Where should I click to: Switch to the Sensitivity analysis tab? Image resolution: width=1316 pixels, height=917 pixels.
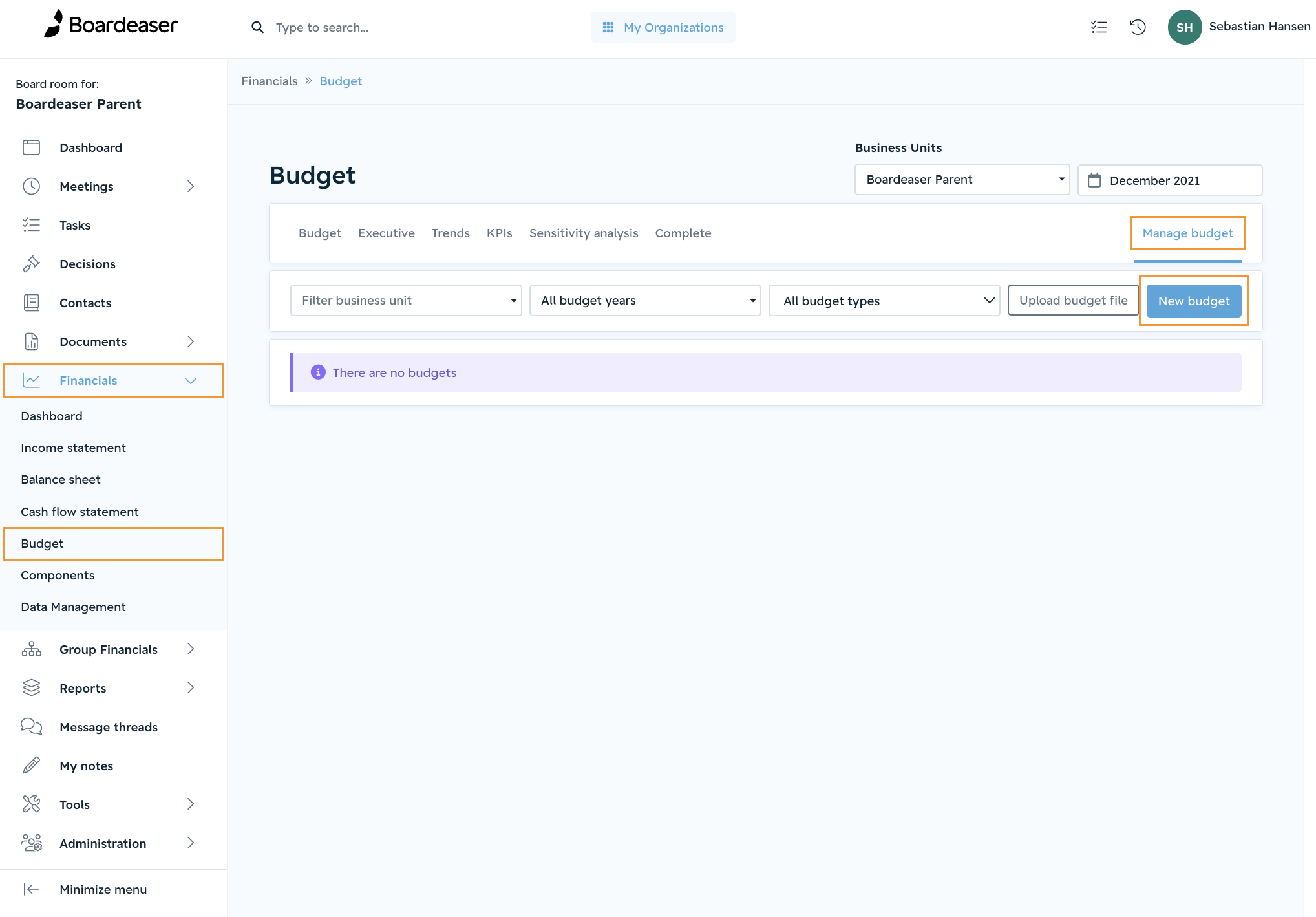[584, 233]
